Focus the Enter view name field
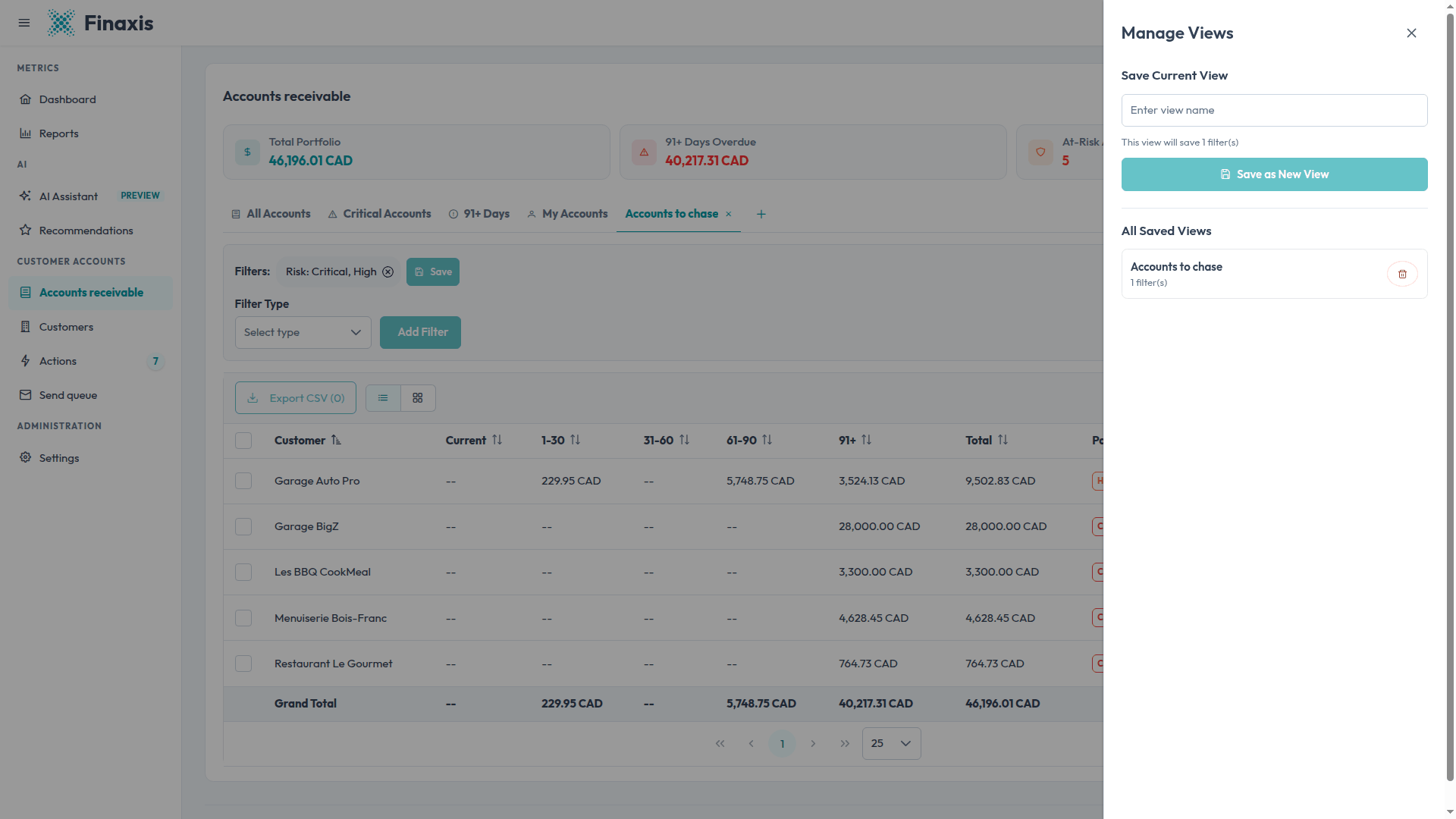Viewport: 1456px width, 819px height. (x=1275, y=111)
